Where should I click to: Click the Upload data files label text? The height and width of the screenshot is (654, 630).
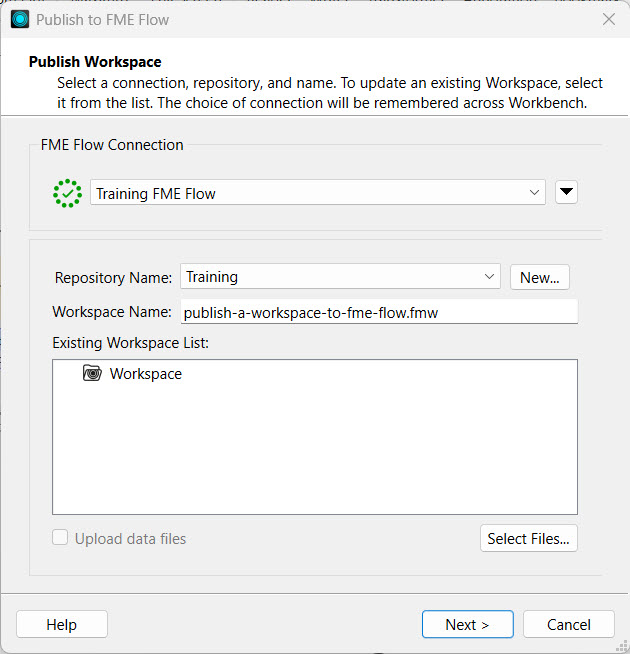(x=130, y=539)
